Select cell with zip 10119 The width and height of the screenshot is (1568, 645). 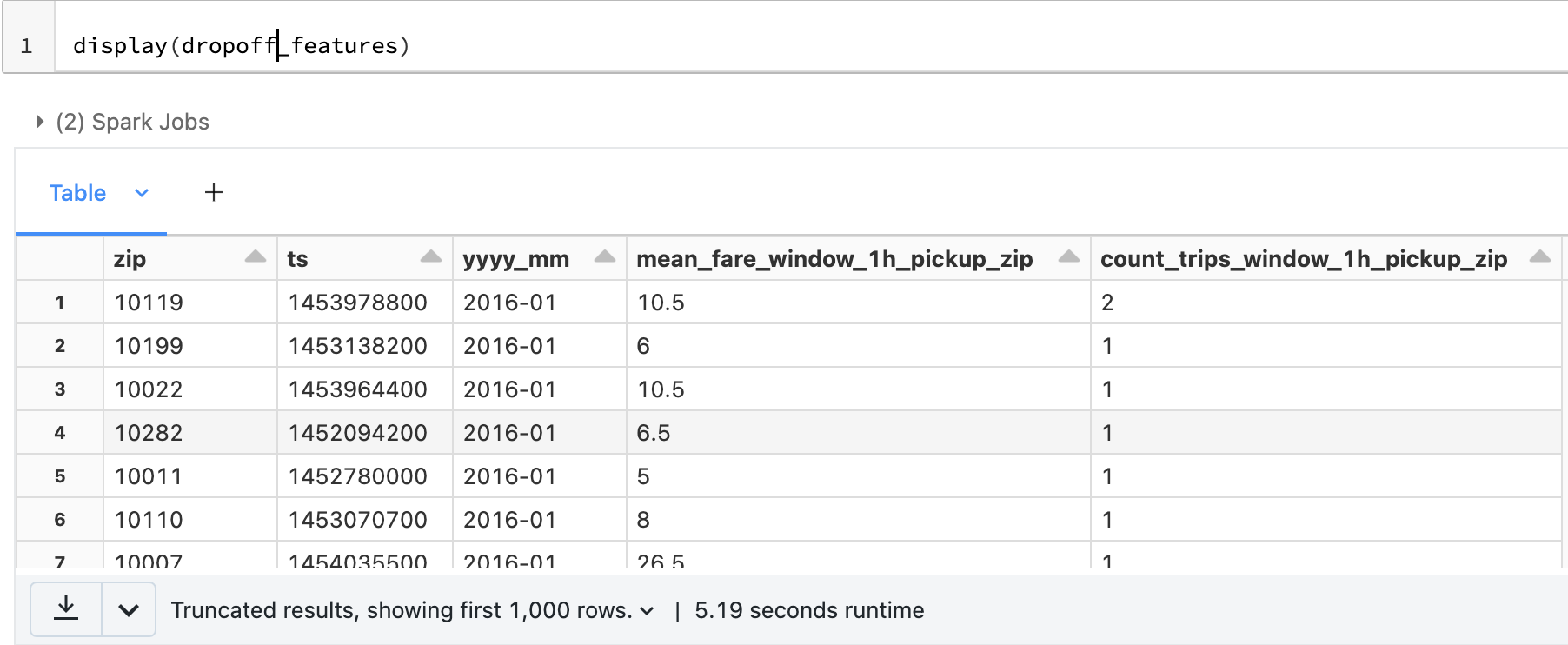click(x=149, y=303)
